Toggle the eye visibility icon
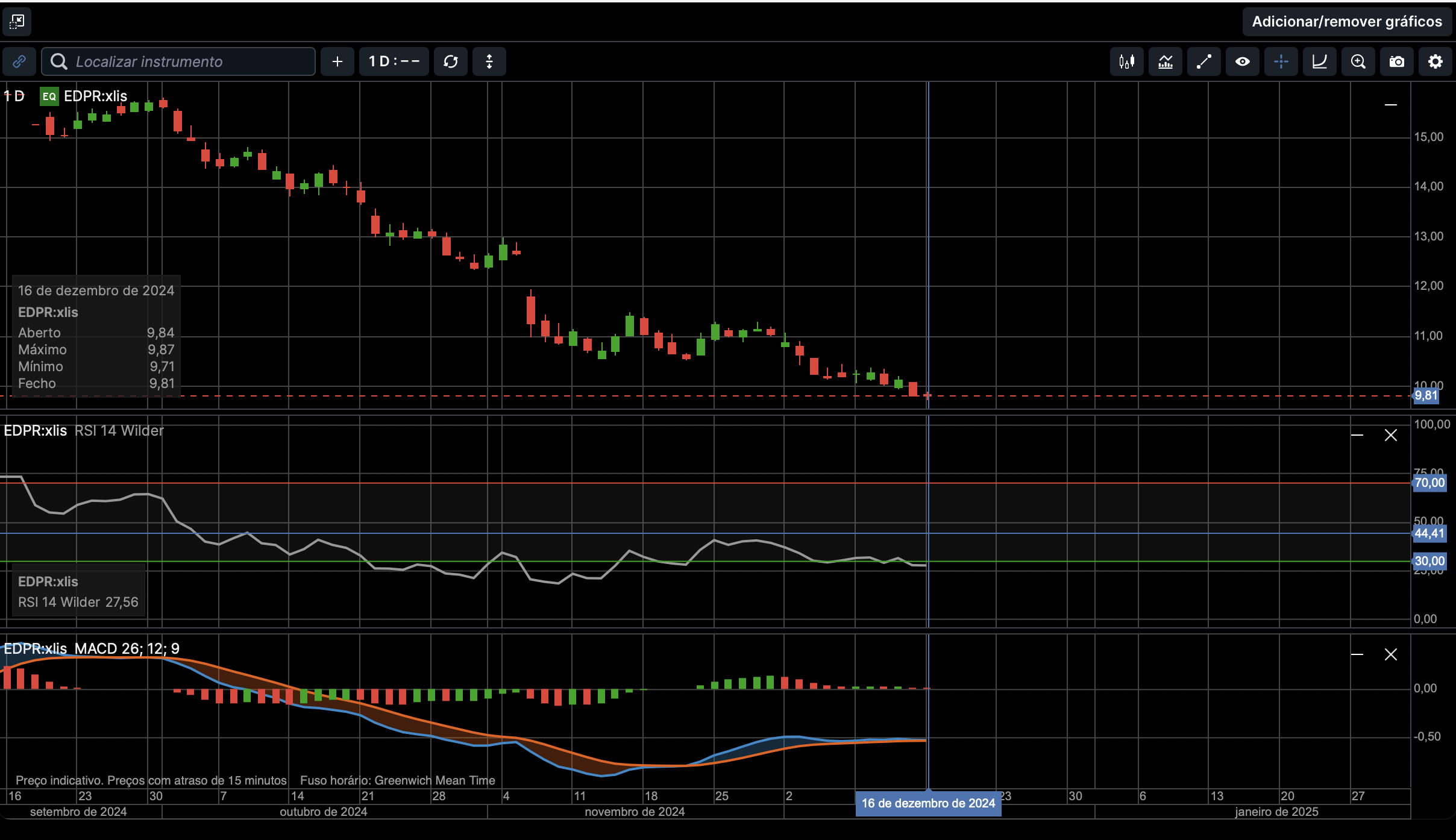The image size is (1456, 840). click(x=1242, y=61)
